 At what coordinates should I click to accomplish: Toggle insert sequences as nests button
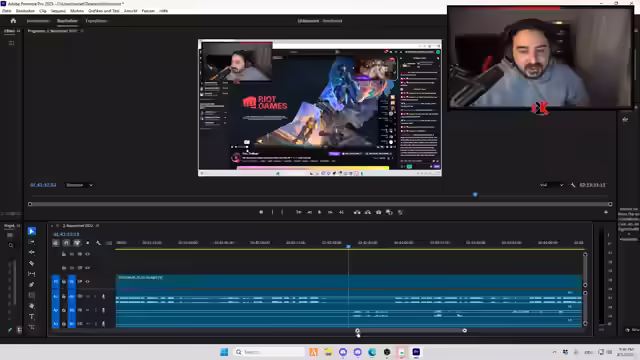[56, 243]
